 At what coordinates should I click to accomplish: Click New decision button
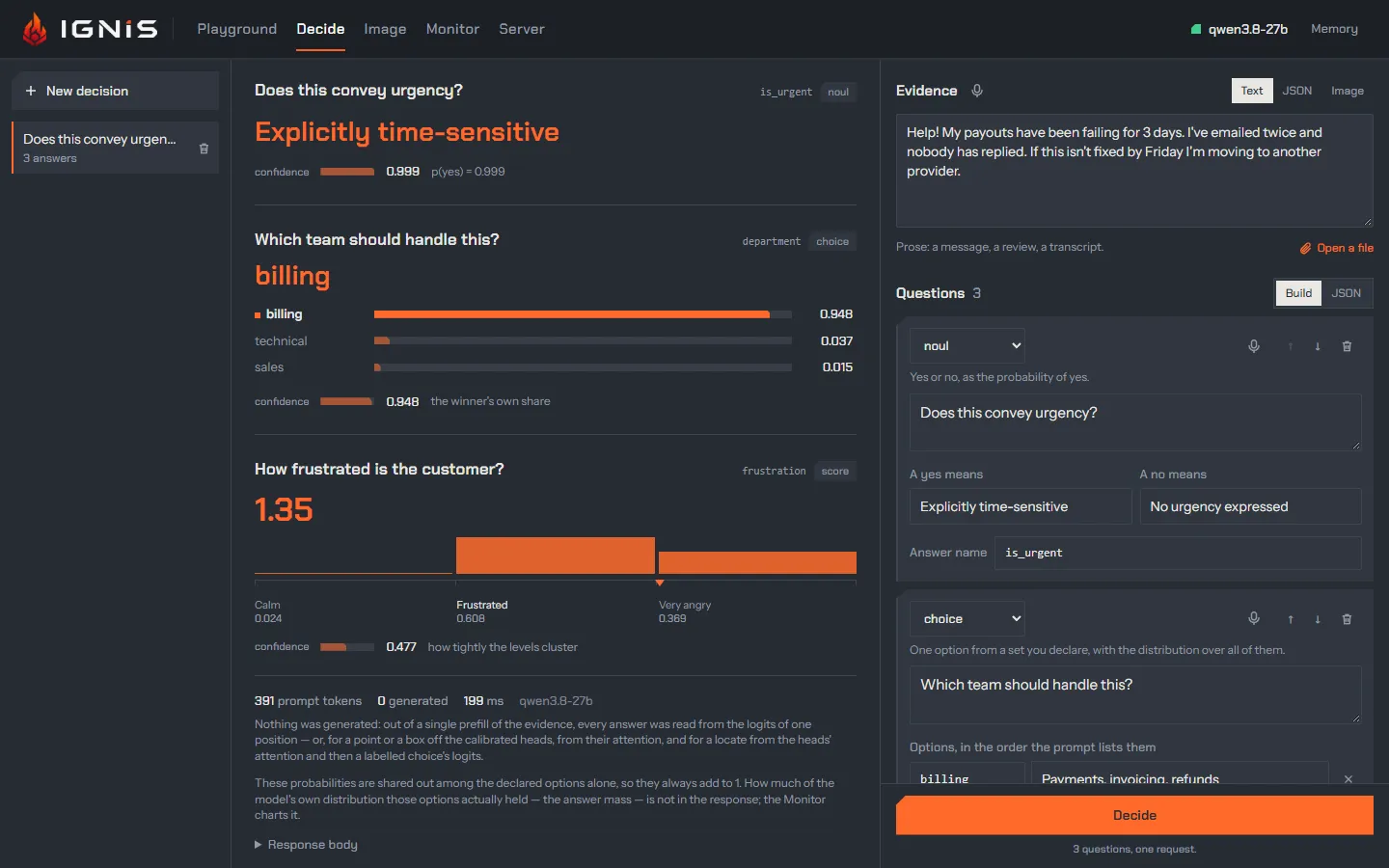click(x=115, y=91)
